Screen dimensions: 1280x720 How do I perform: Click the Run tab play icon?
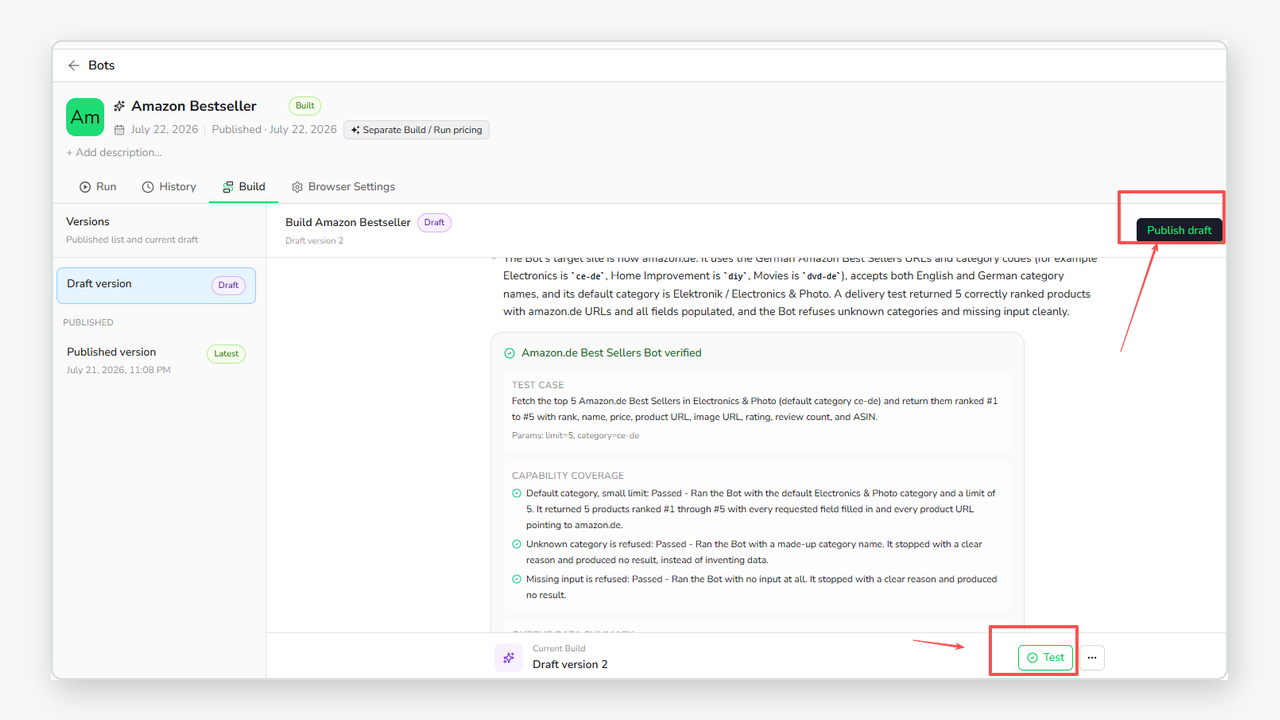pyautogui.click(x=85, y=187)
